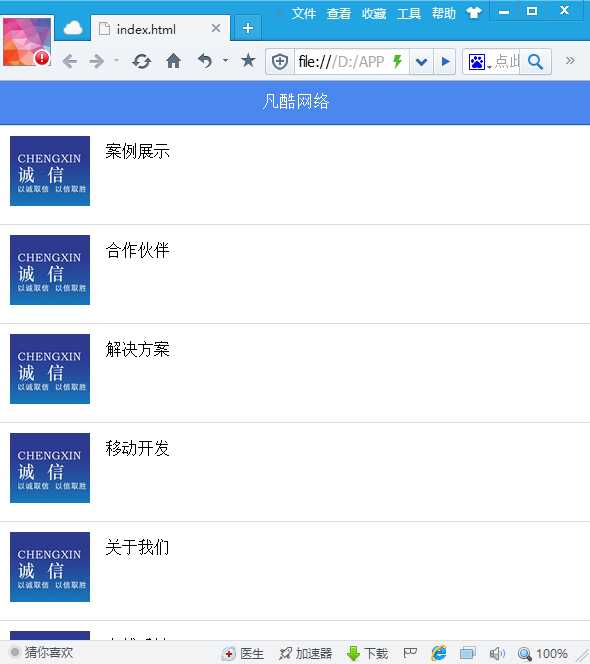Expand the undo history dropdown arrow
Screen dimensions: 590x664
226,61
